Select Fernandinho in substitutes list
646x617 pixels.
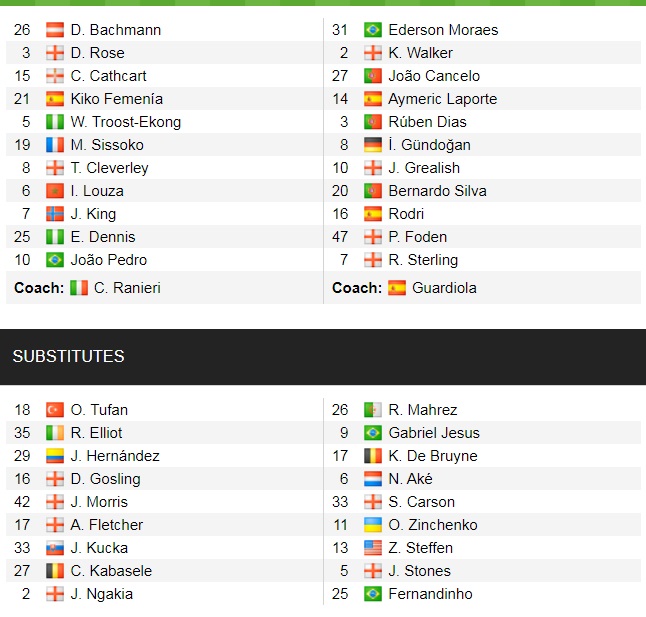pos(430,594)
